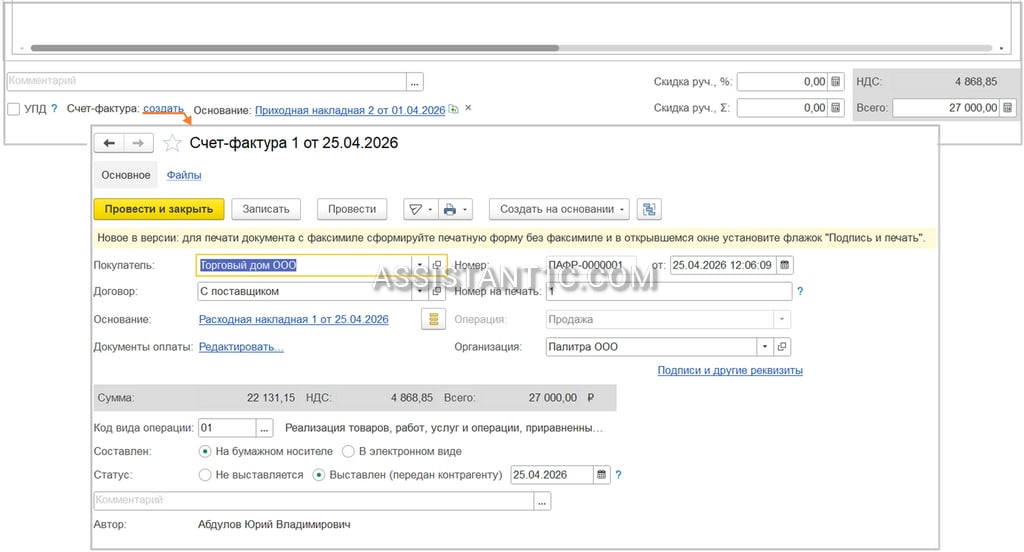
Task: Expand the email button dropdown arrow
Action: click(x=430, y=210)
